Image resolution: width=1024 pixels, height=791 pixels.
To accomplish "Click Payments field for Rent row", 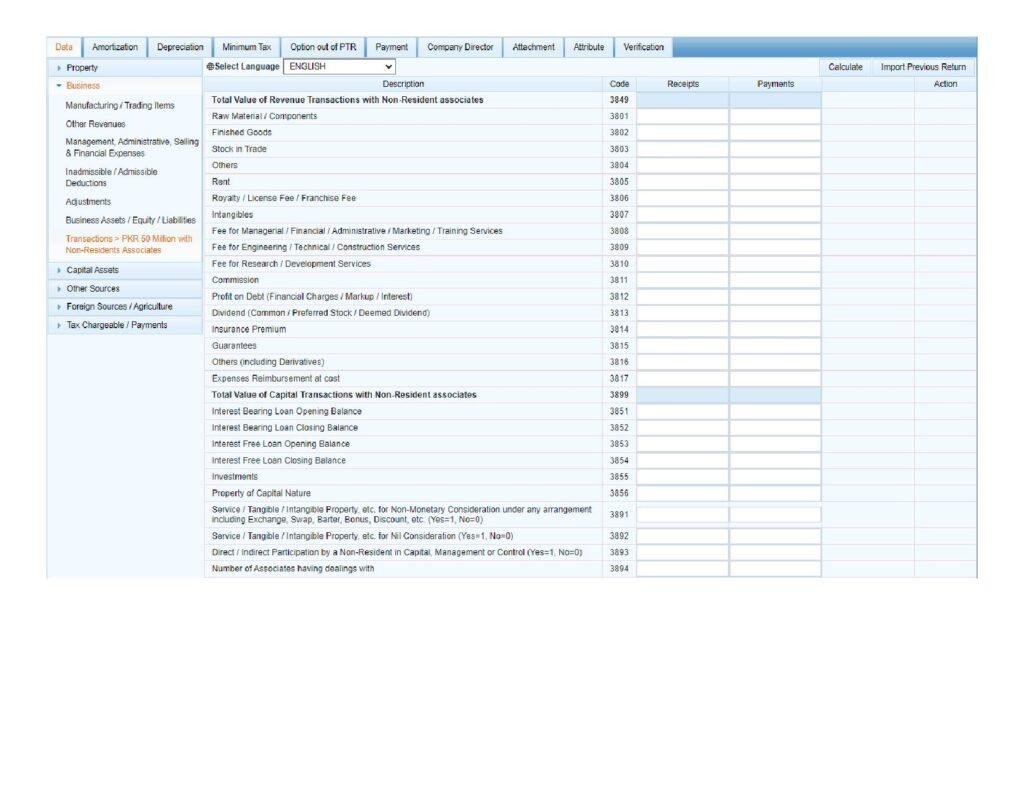I will click(775, 183).
